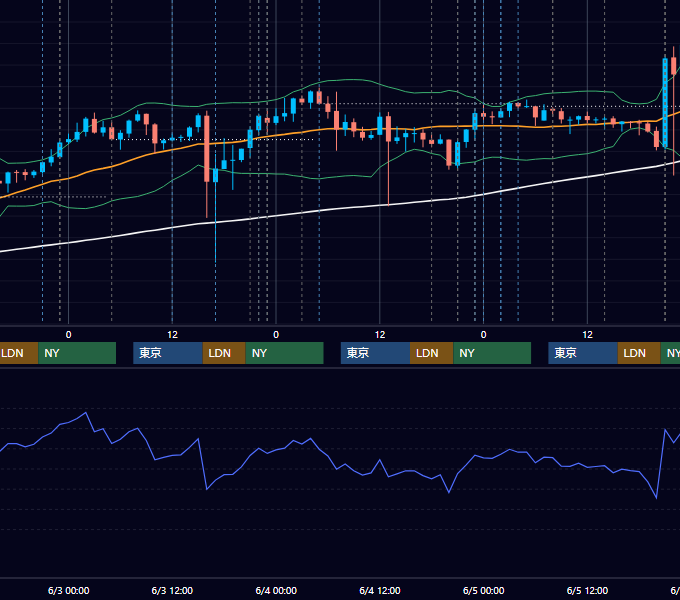Select the 東京 session bar above 6/3 12:00
Screen dimensions: 680x600
pos(168,353)
